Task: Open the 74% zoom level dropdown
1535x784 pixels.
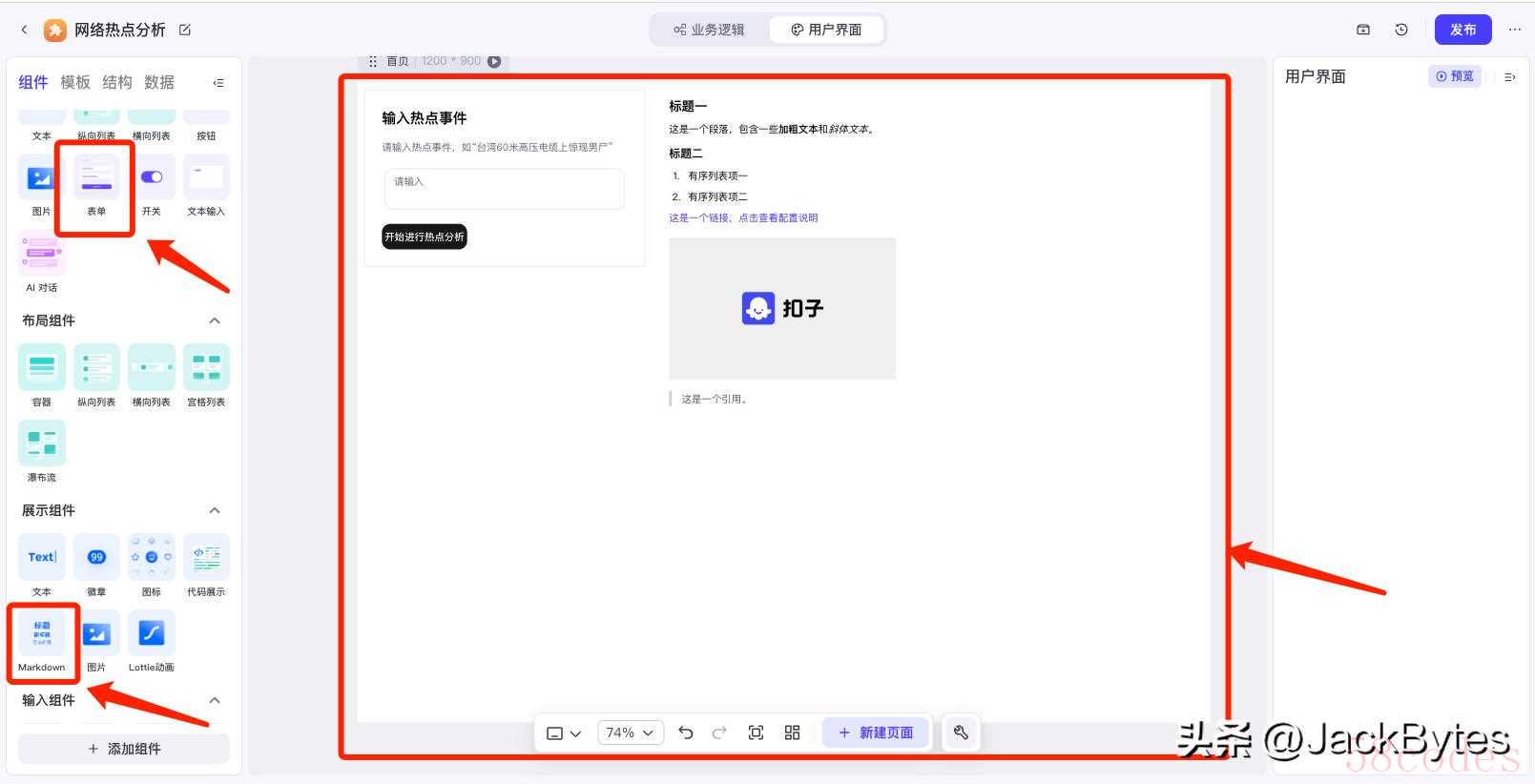Action: click(630, 732)
